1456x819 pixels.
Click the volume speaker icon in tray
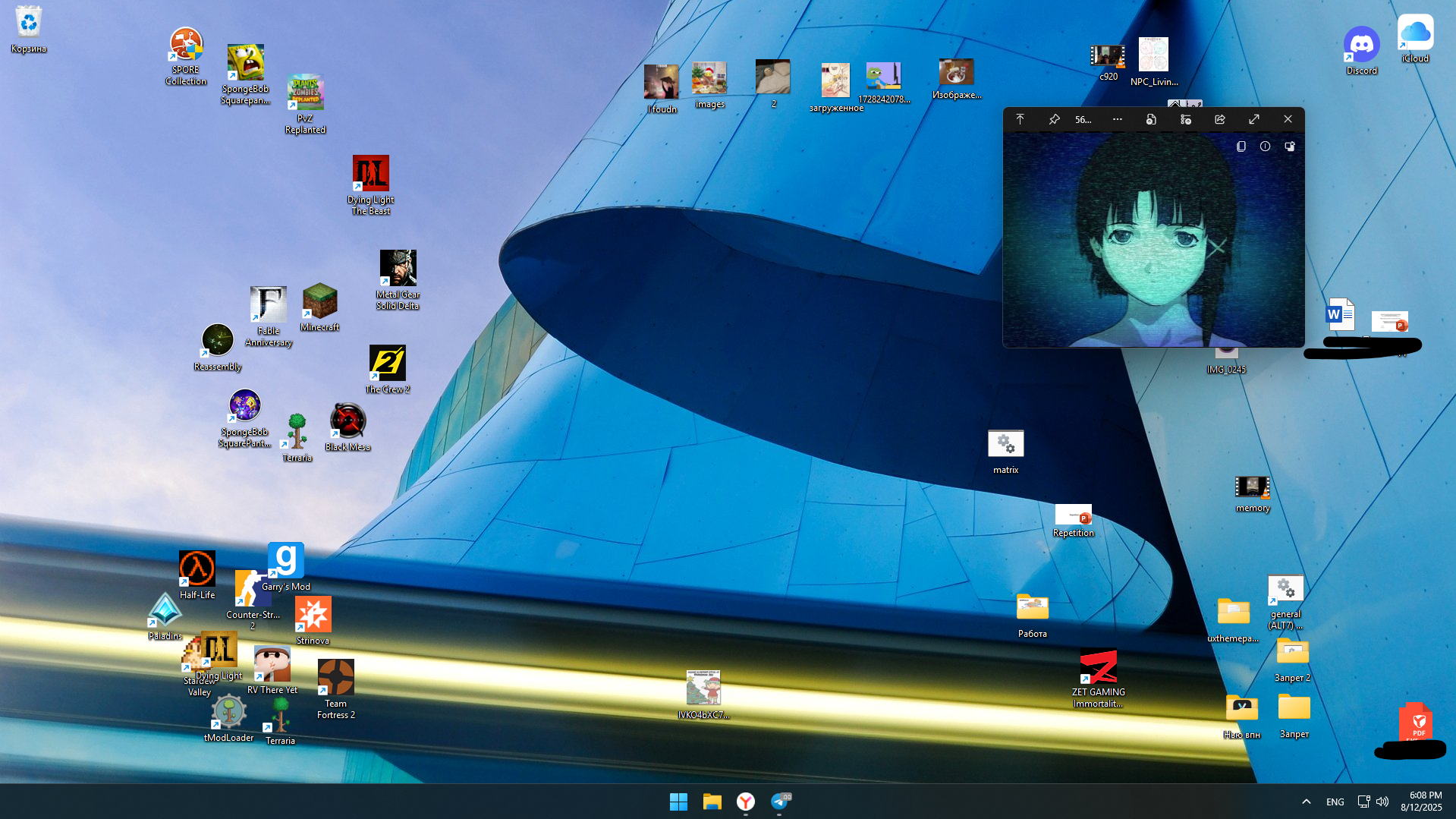click(1382, 802)
